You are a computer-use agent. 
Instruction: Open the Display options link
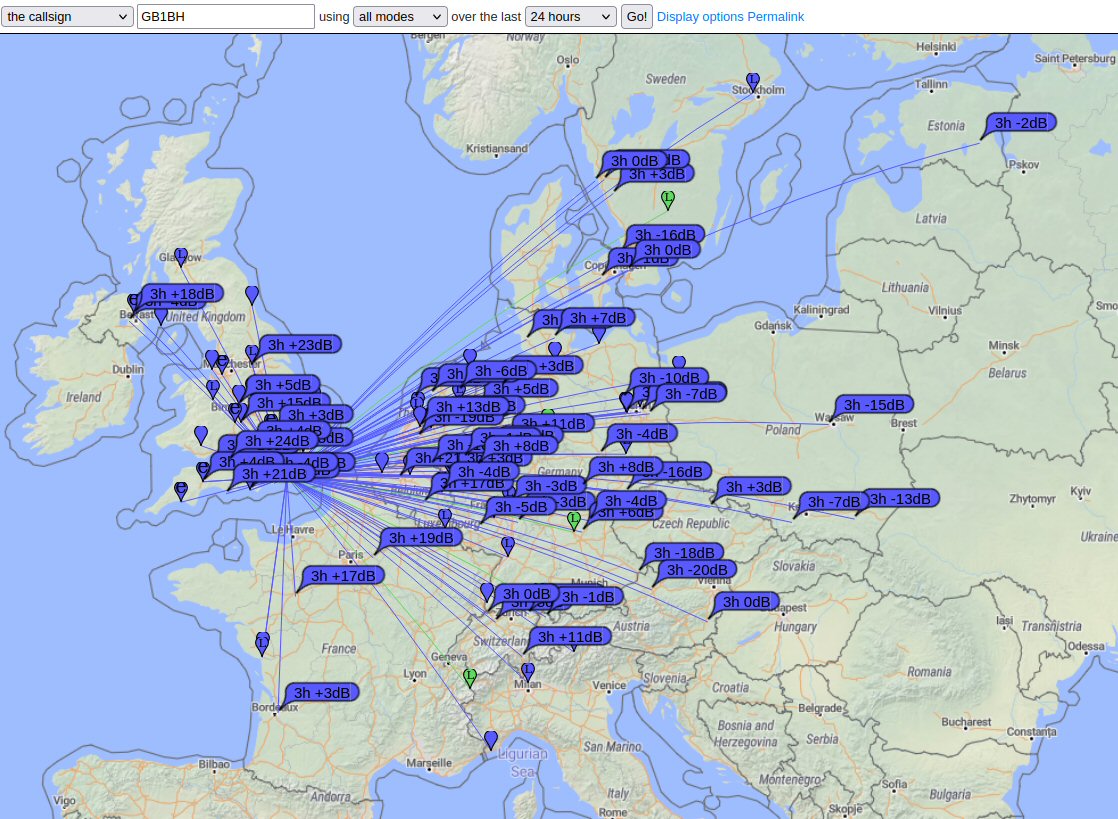700,17
